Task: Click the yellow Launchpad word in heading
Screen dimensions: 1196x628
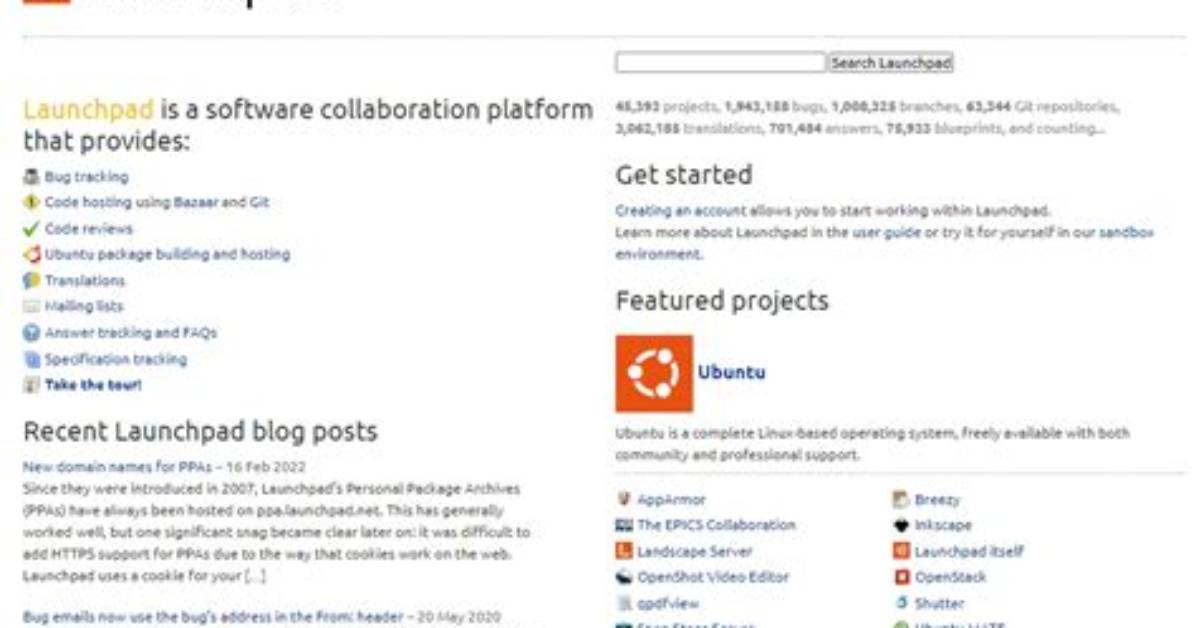Action: point(88,109)
